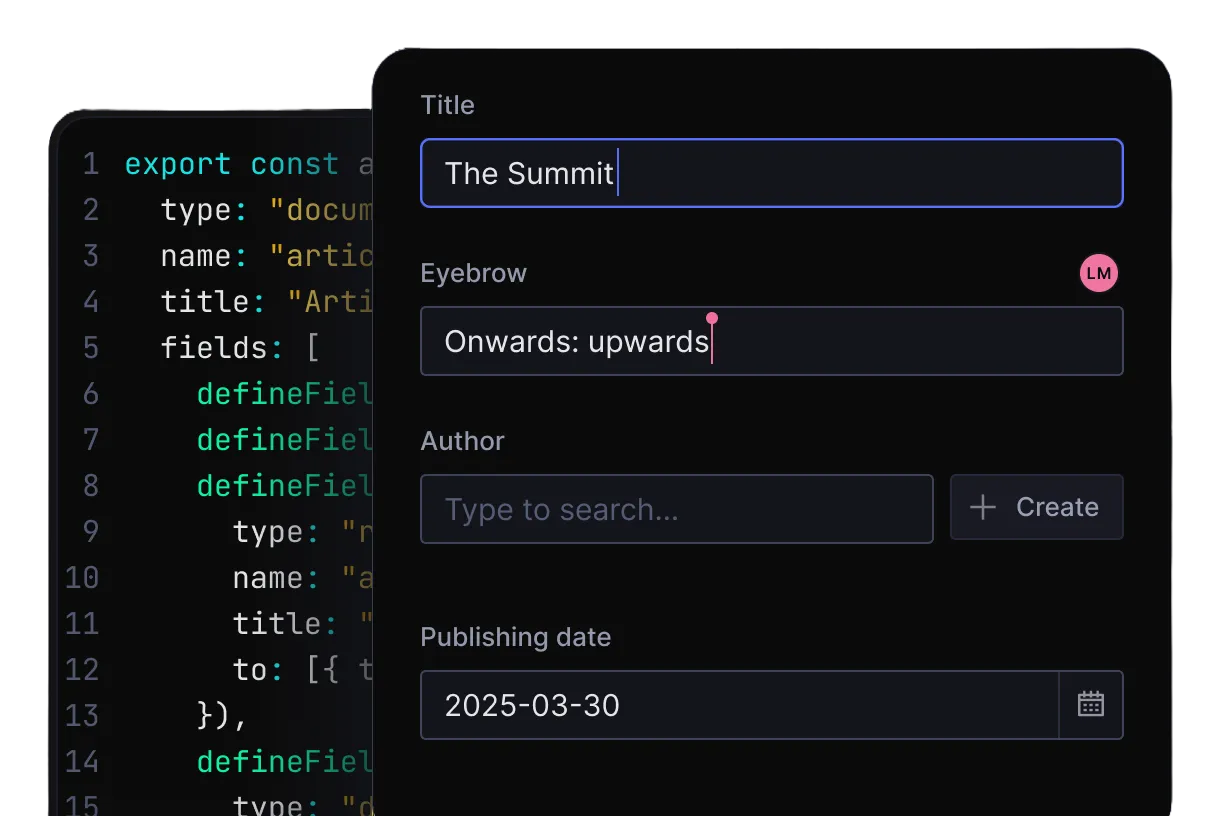Click the Create button for Author

[x=1036, y=507]
